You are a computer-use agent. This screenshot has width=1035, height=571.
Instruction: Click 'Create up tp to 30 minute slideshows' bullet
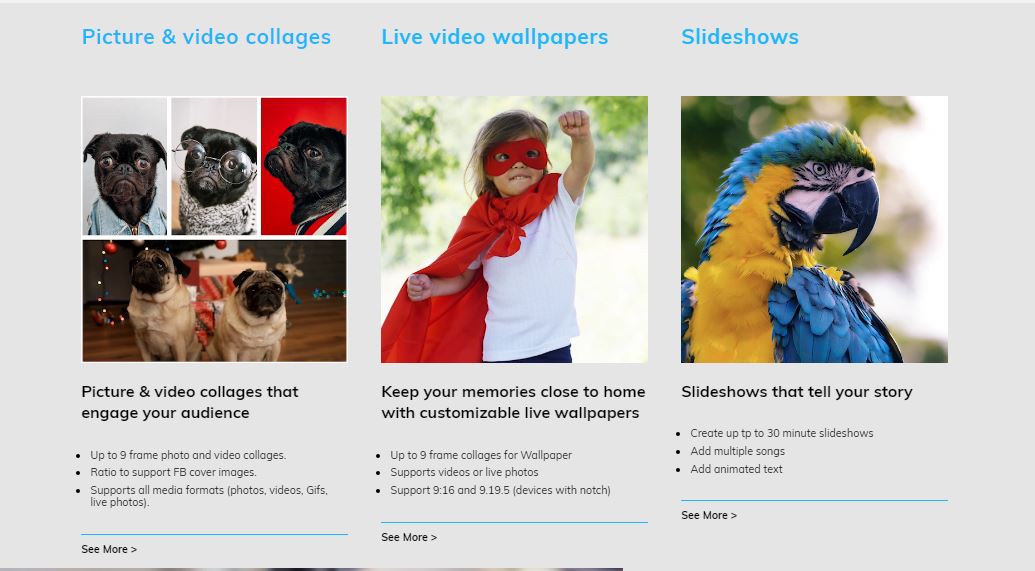782,433
